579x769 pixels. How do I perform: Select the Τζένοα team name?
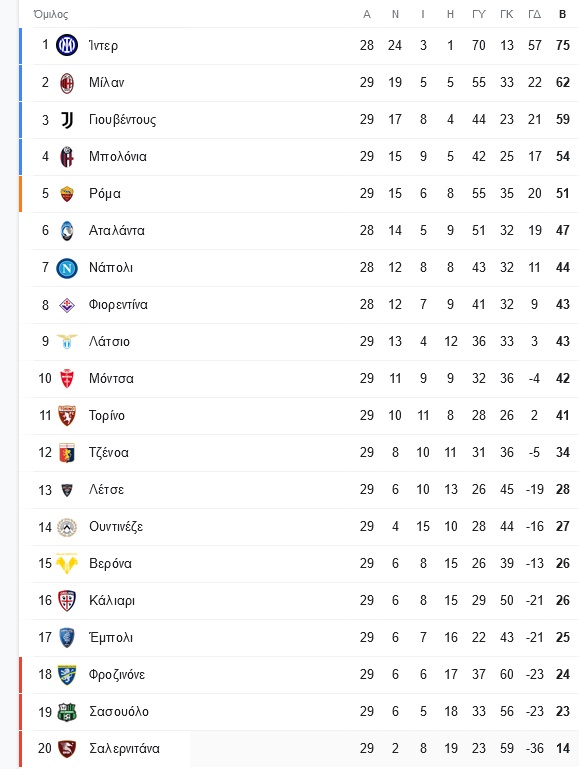(x=108, y=453)
